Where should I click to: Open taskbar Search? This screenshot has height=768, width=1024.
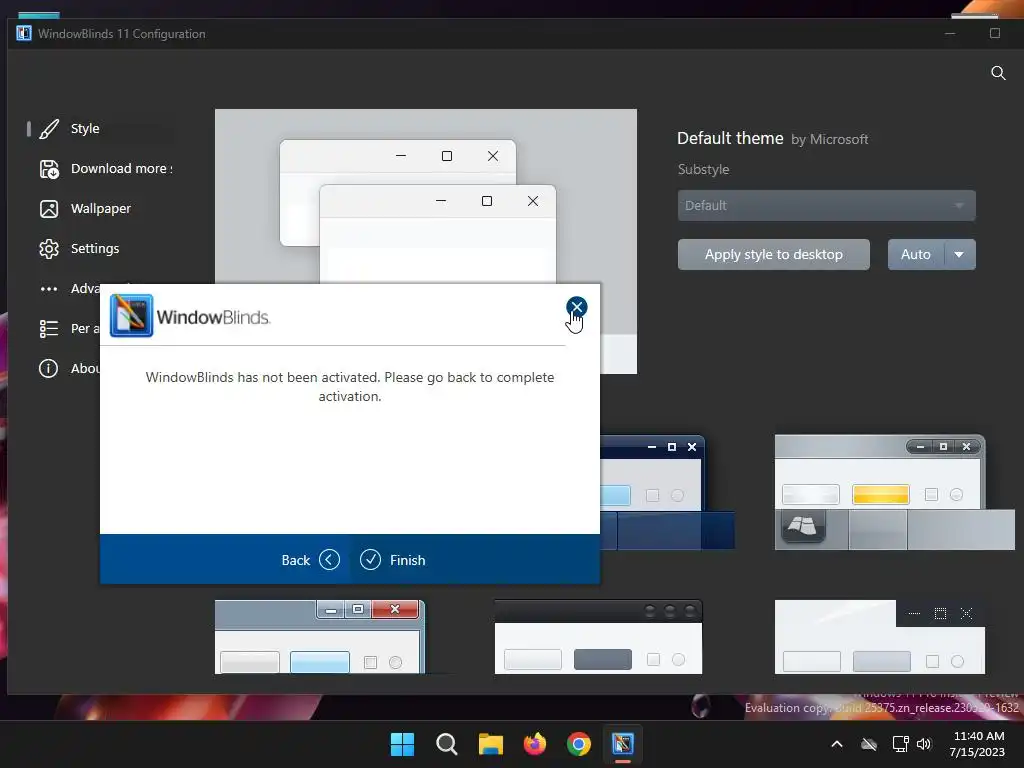tap(447, 744)
